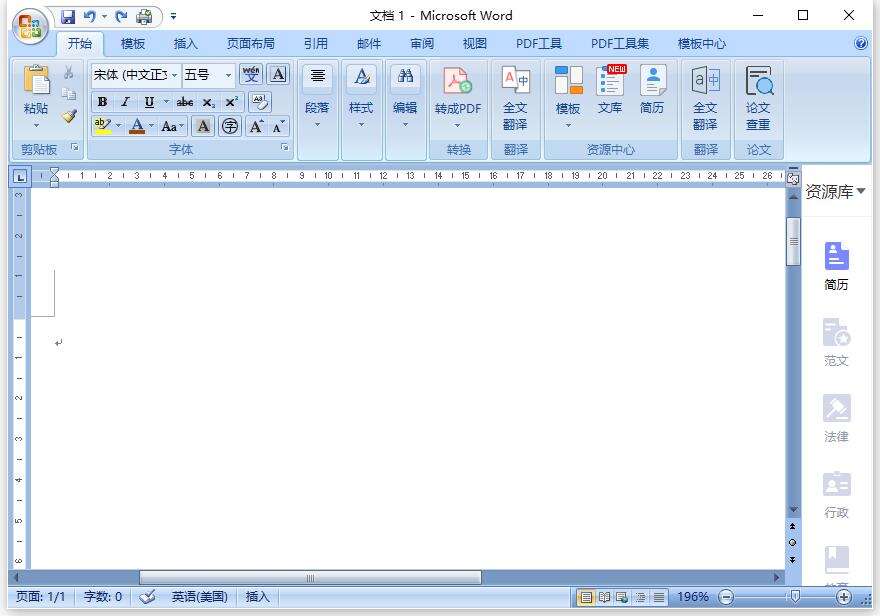Screen dimensions: 880x616
Task: Open 范文 in the 资源库 sidebar
Action: click(x=836, y=343)
